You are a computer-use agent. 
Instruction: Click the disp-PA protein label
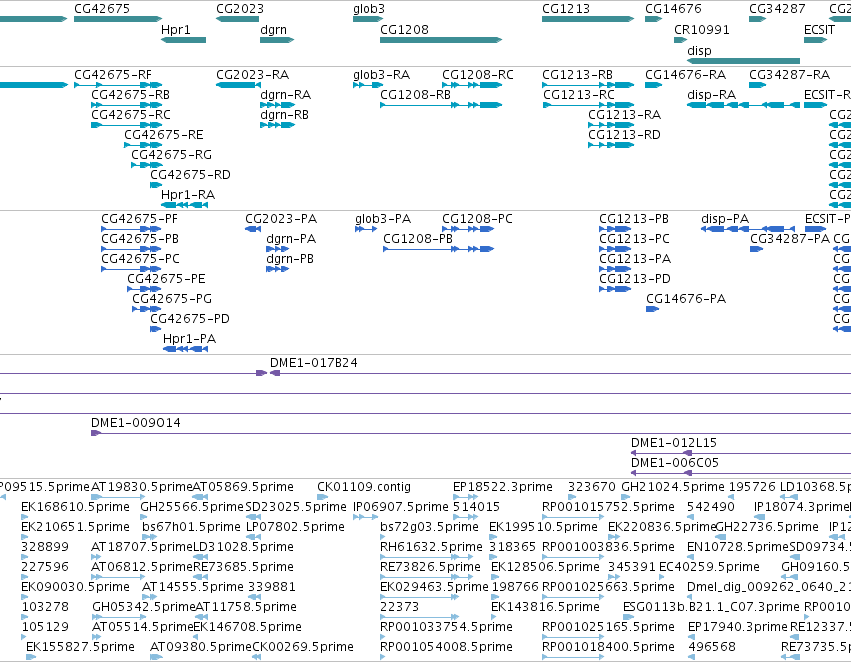point(725,219)
